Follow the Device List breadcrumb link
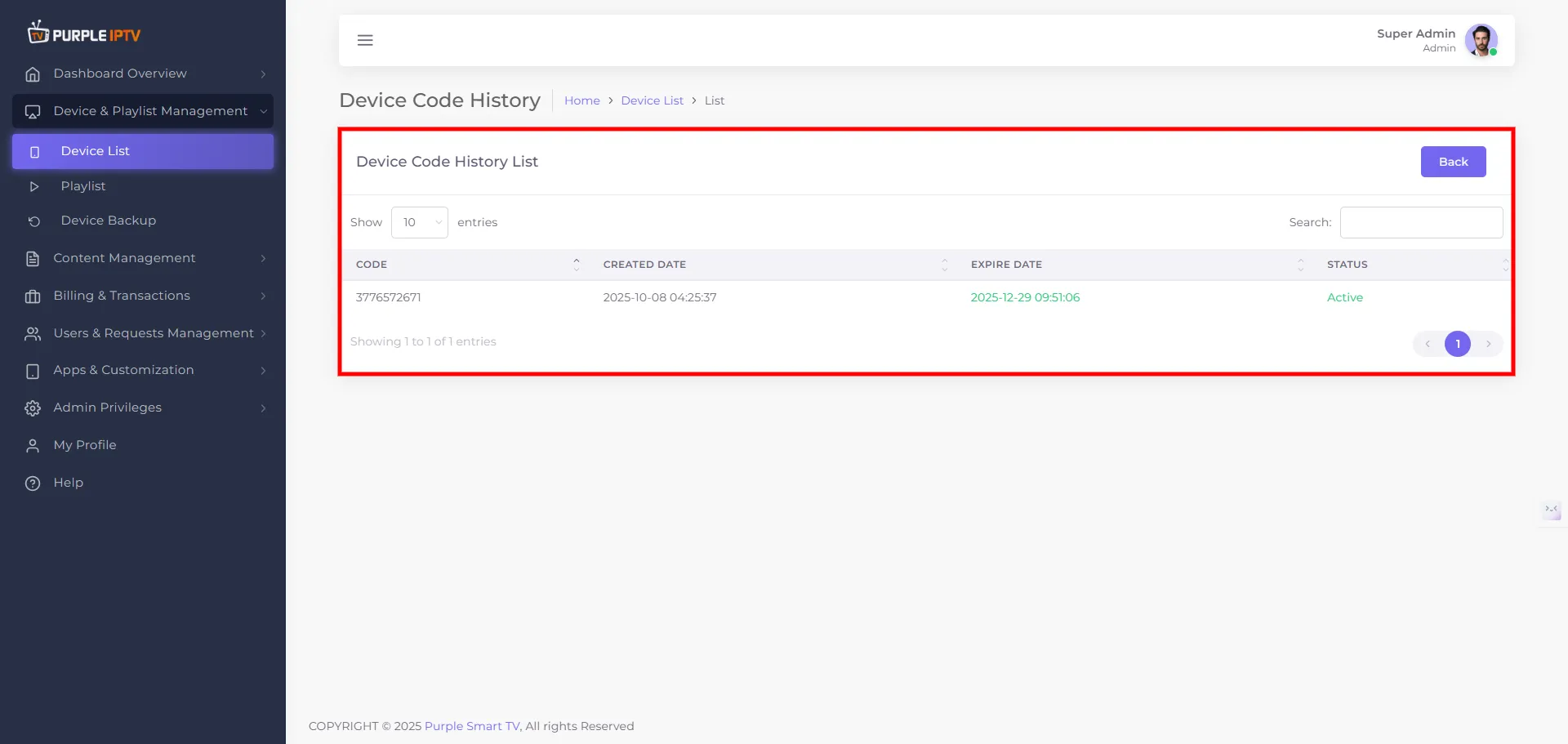The width and height of the screenshot is (1568, 744). [x=652, y=100]
